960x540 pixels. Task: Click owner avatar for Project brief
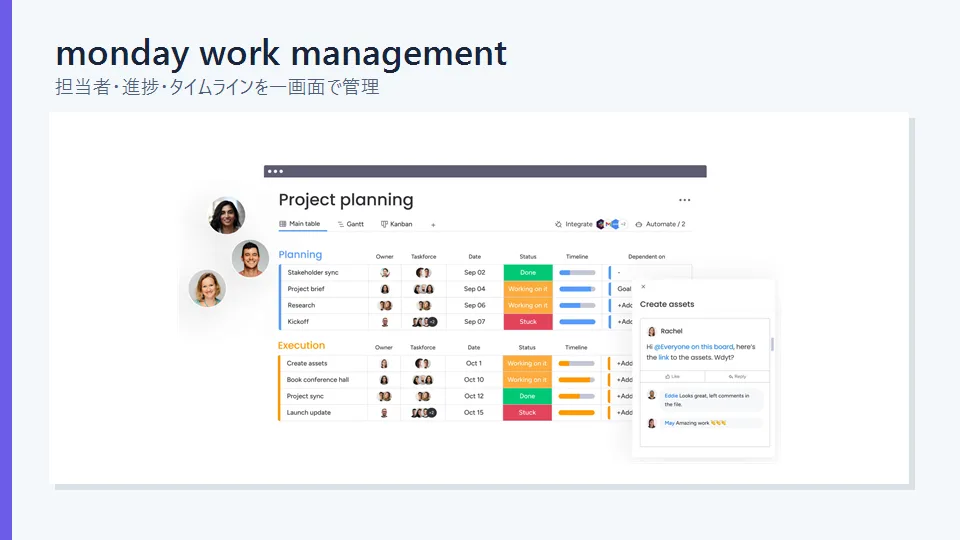(x=384, y=289)
